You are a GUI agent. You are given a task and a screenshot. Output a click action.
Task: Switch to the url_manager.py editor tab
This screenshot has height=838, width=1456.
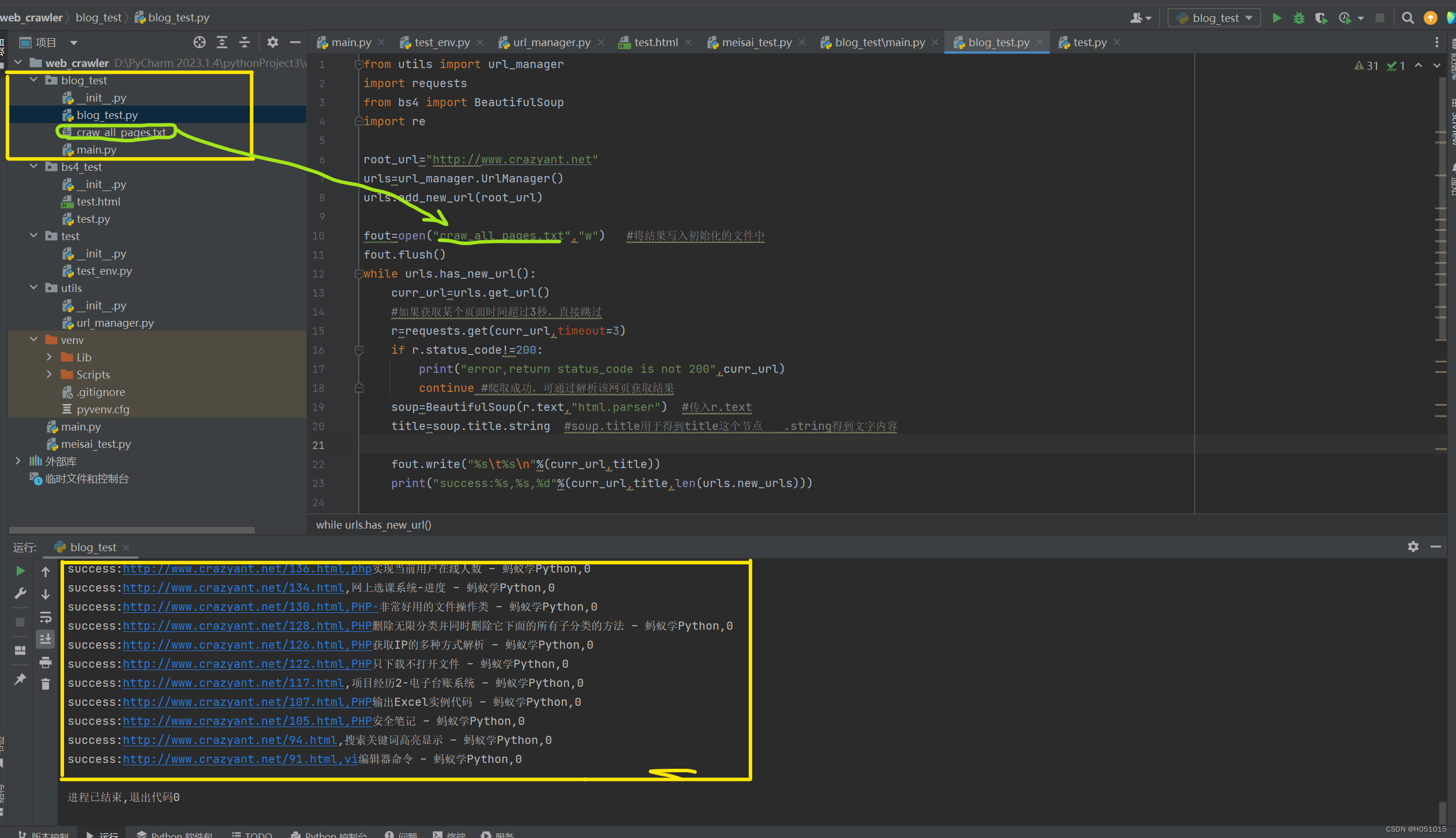coord(551,42)
